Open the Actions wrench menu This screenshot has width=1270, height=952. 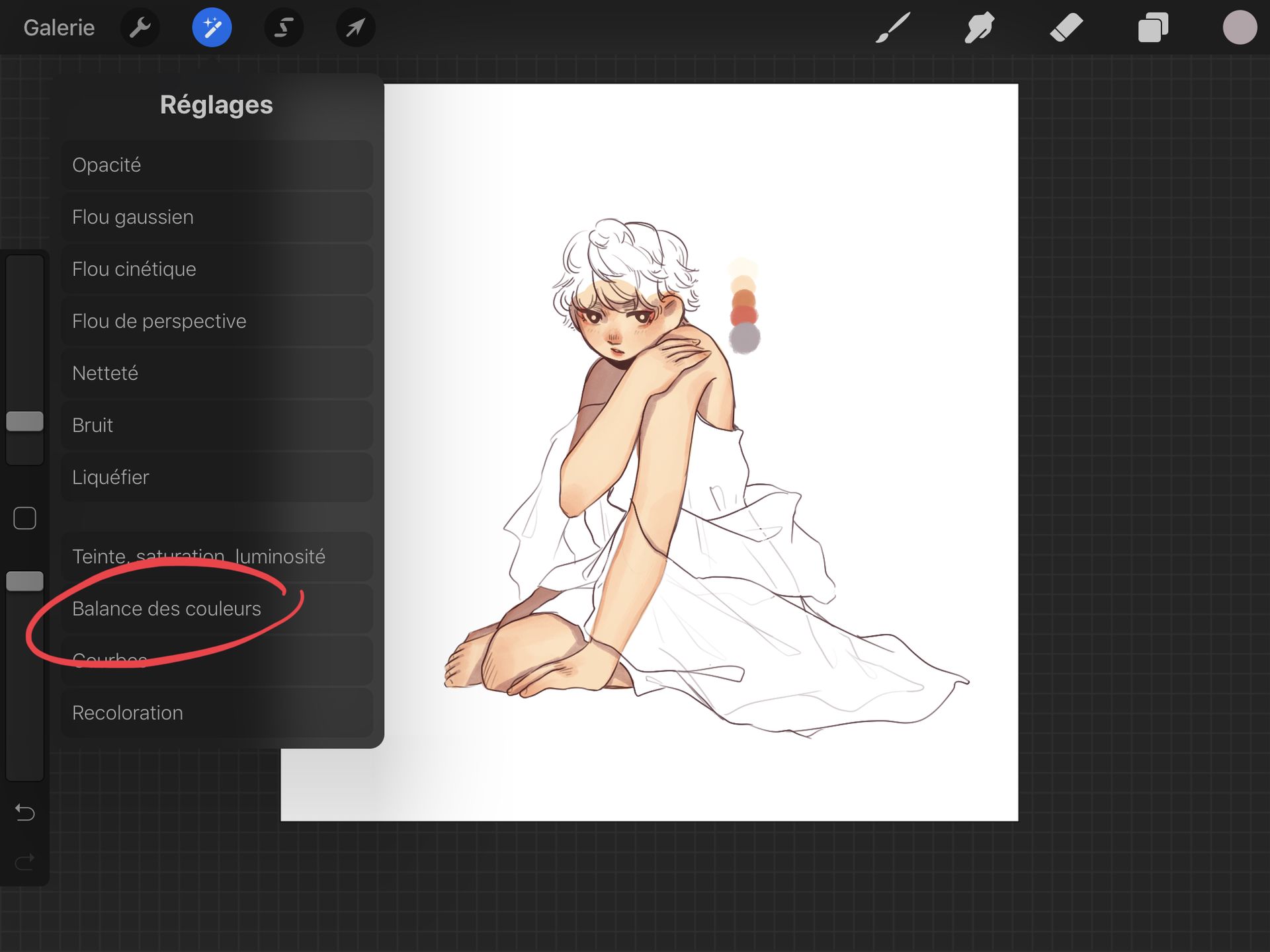[x=140, y=28]
